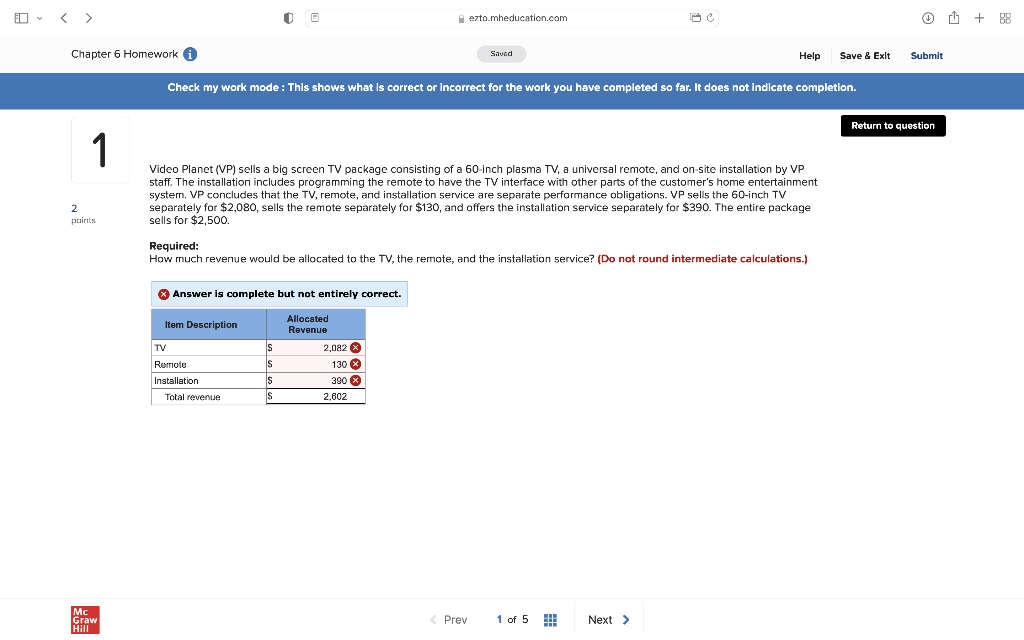Click the Saved status pill
Image resolution: width=1024 pixels, height=640 pixels.
pos(501,53)
